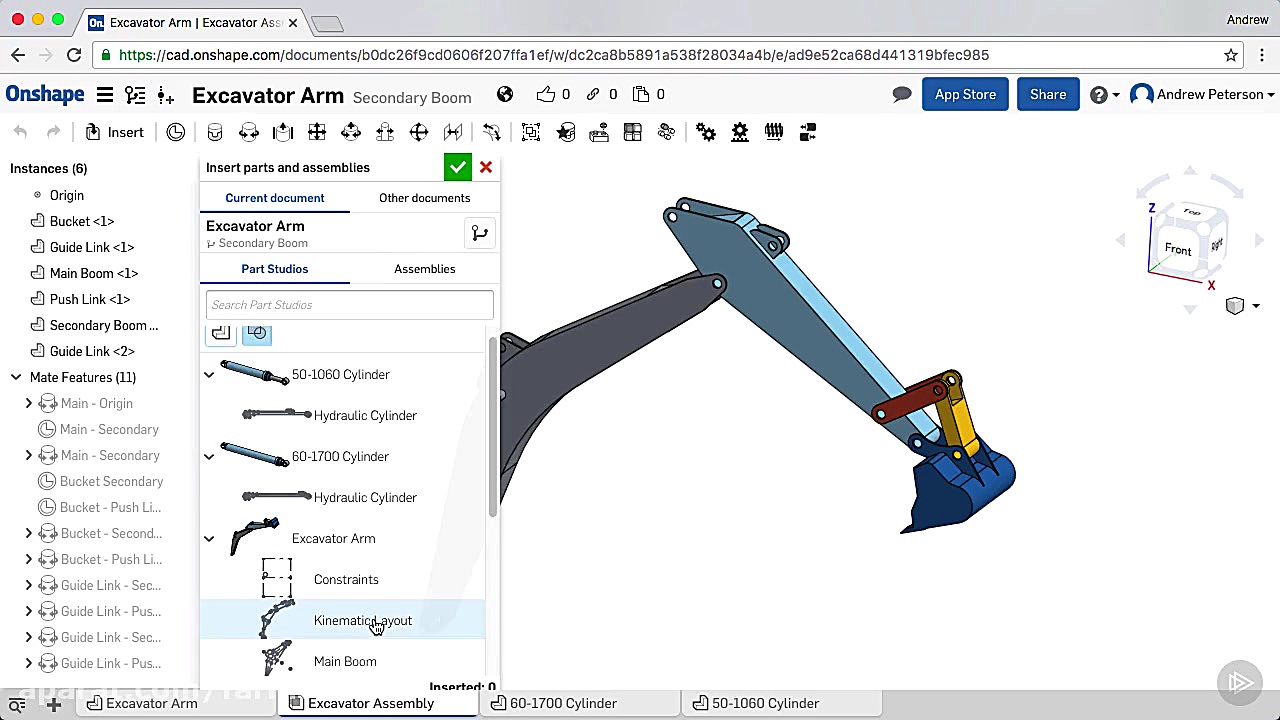This screenshot has width=1280, height=720.
Task: Click the Fastened mate tool icon
Action: 215,132
